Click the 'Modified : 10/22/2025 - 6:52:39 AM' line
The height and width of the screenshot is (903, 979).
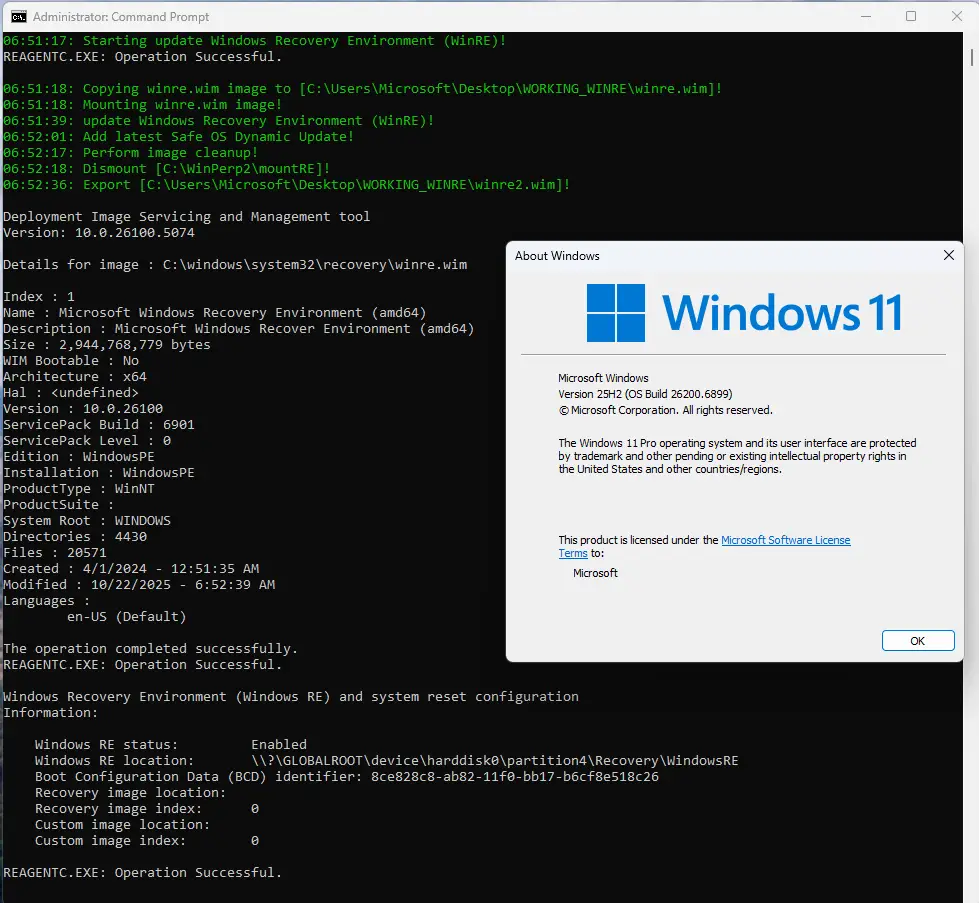pos(139,585)
